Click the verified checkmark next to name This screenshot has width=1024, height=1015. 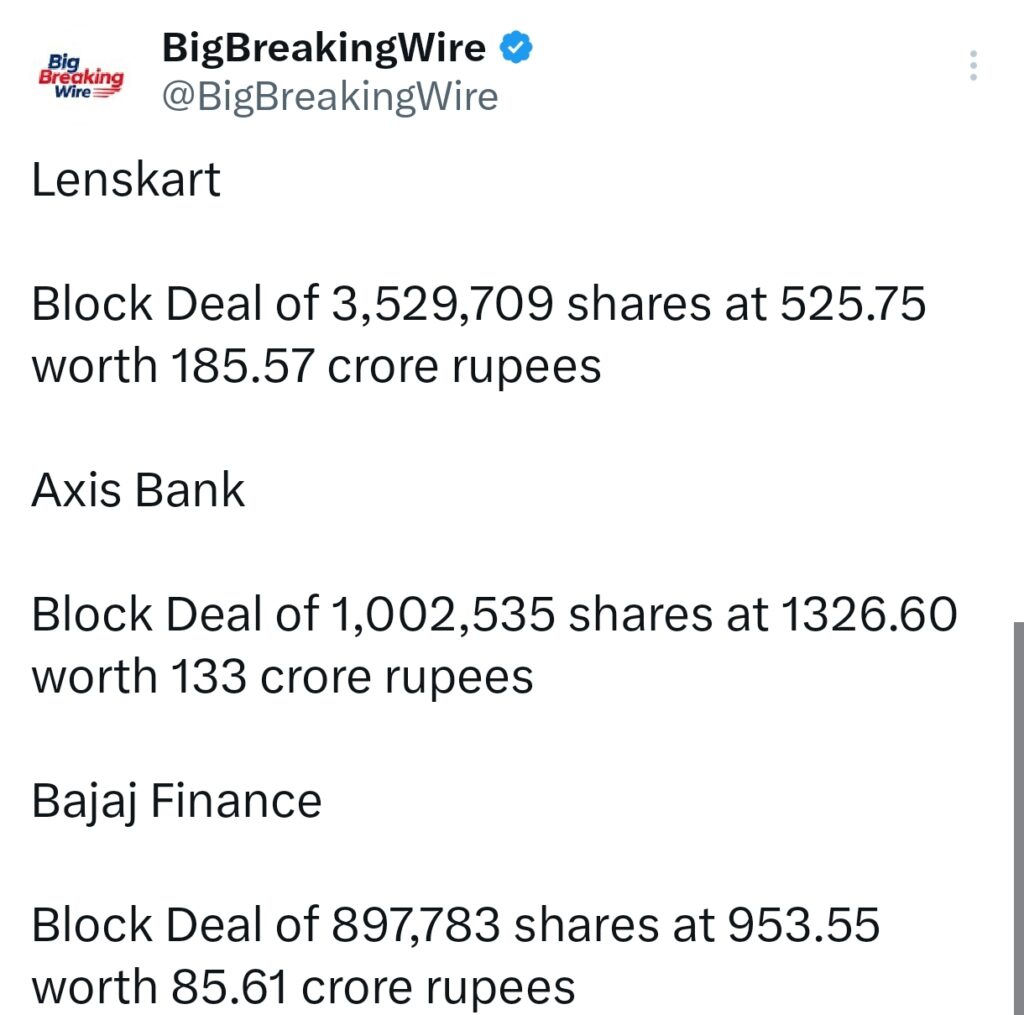point(515,45)
